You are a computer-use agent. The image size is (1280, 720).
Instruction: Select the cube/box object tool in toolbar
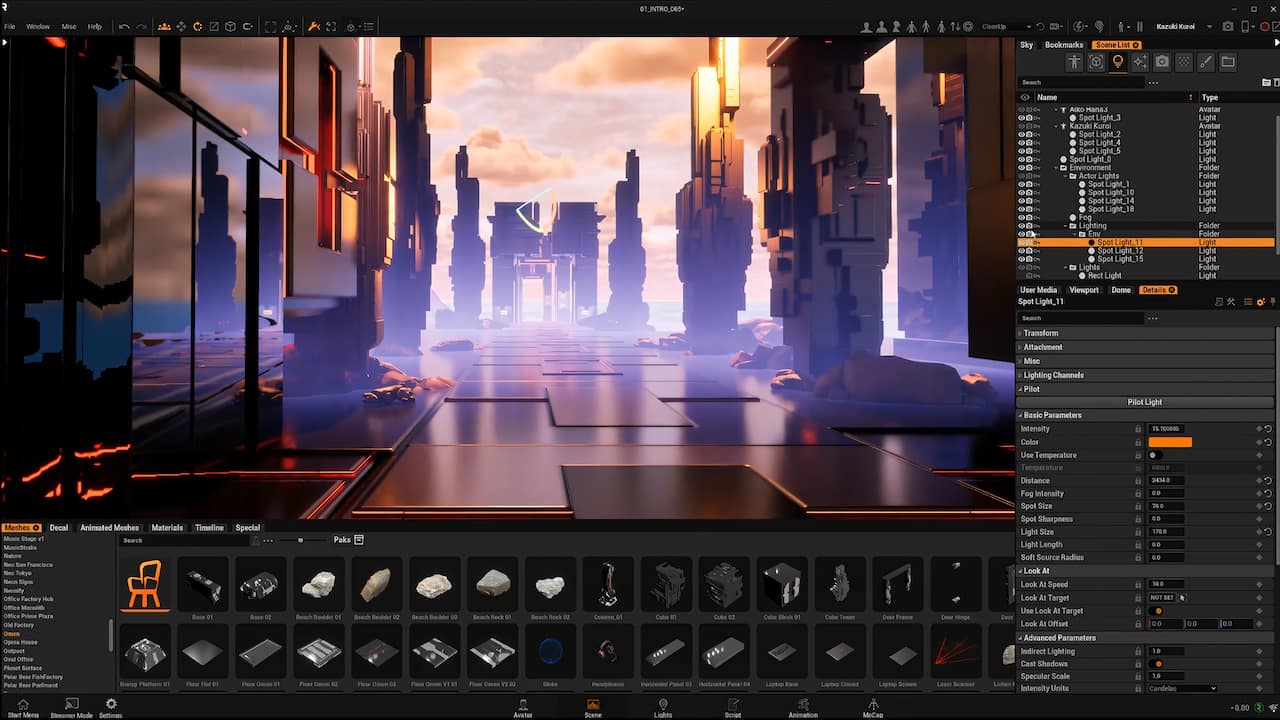click(230, 26)
